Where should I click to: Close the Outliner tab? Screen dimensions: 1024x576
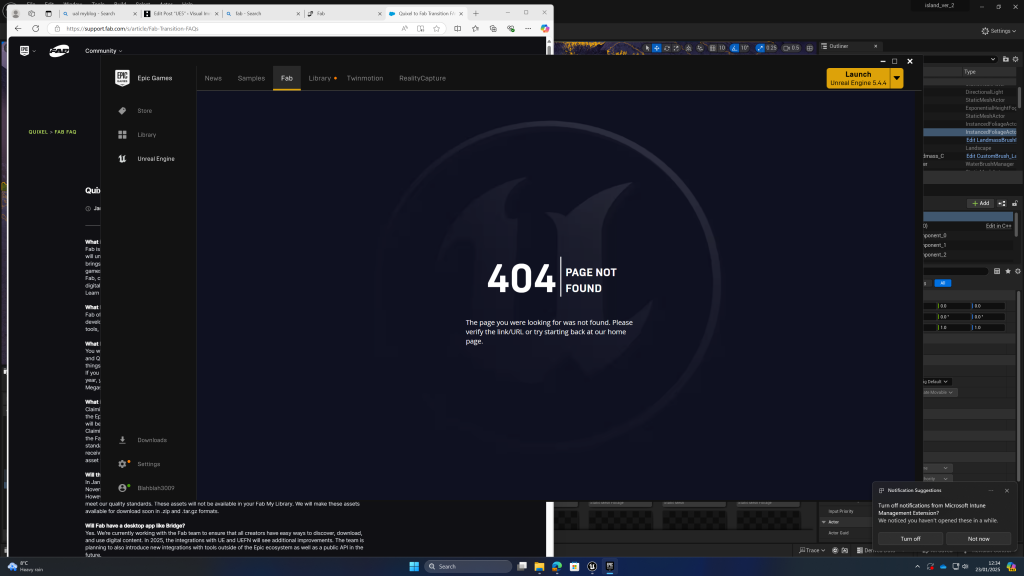pos(876,46)
